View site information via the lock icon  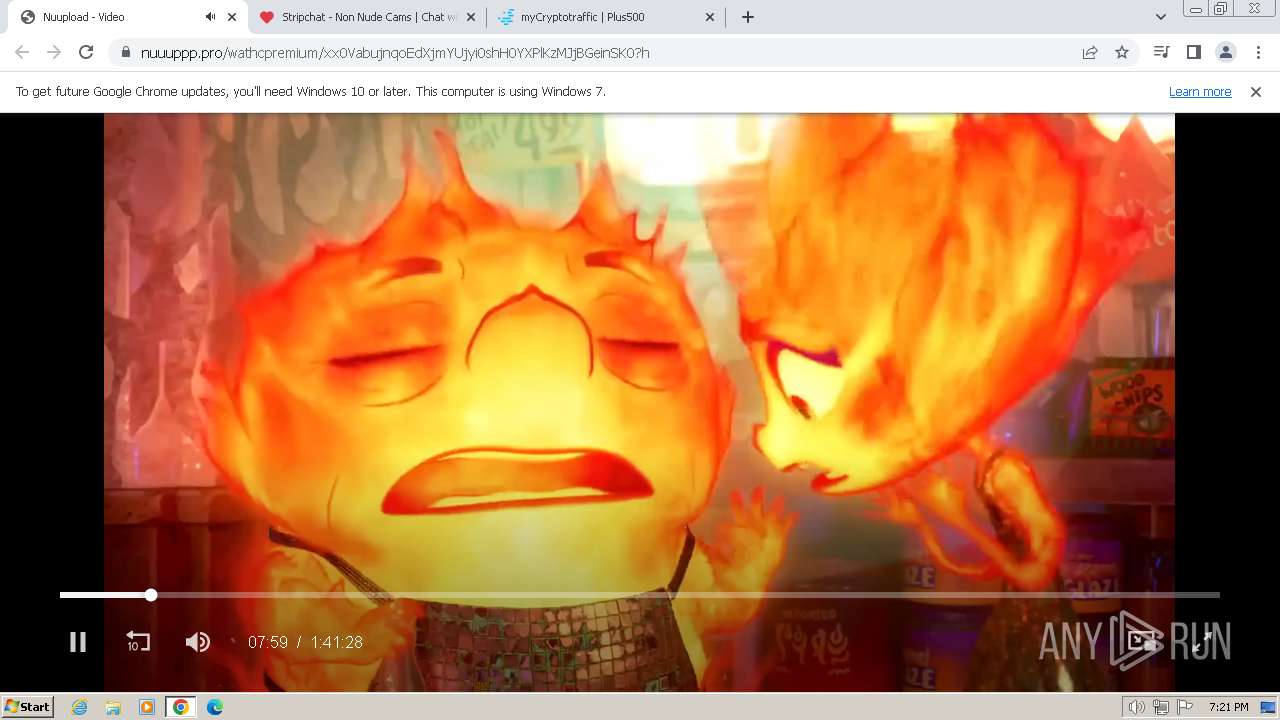click(125, 52)
